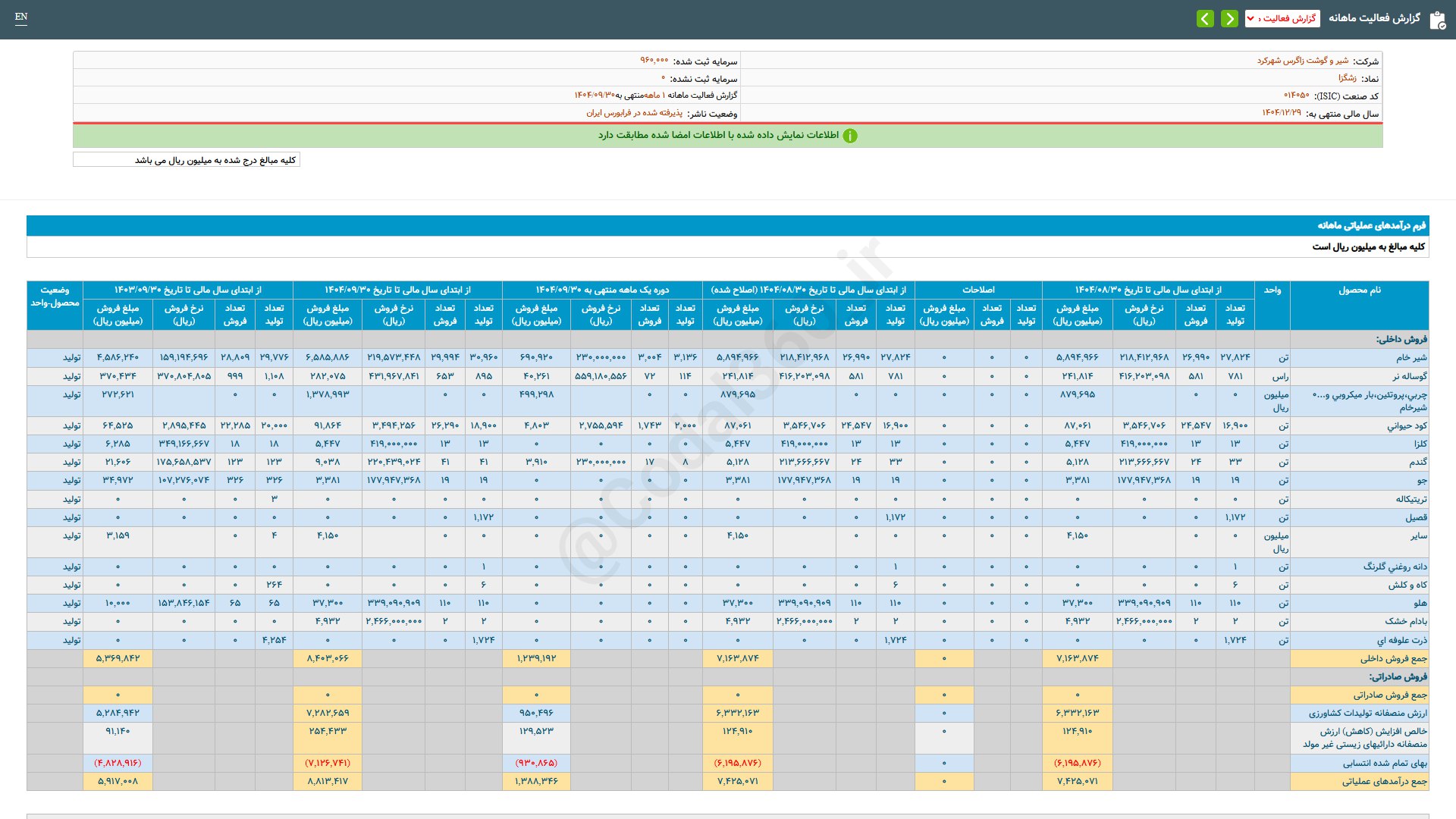Click the وضعیت محصول-واحد column header

click(55, 297)
